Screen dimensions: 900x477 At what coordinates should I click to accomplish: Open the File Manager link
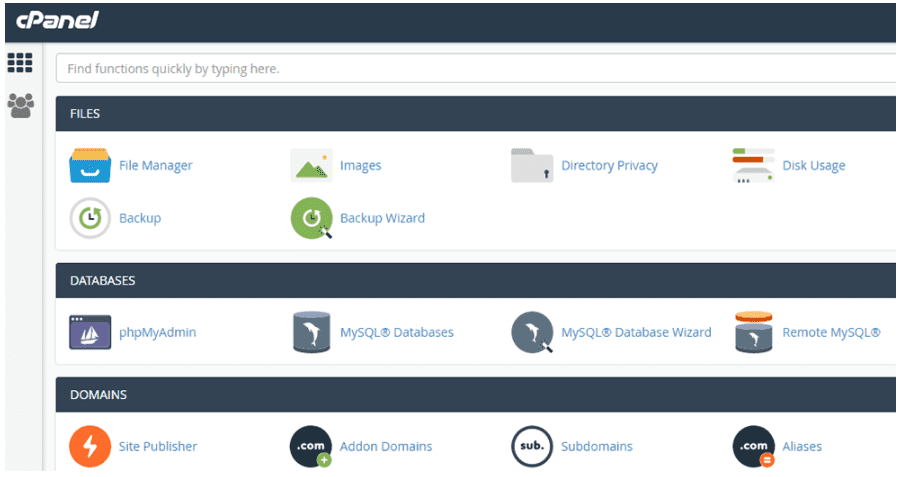(x=156, y=165)
